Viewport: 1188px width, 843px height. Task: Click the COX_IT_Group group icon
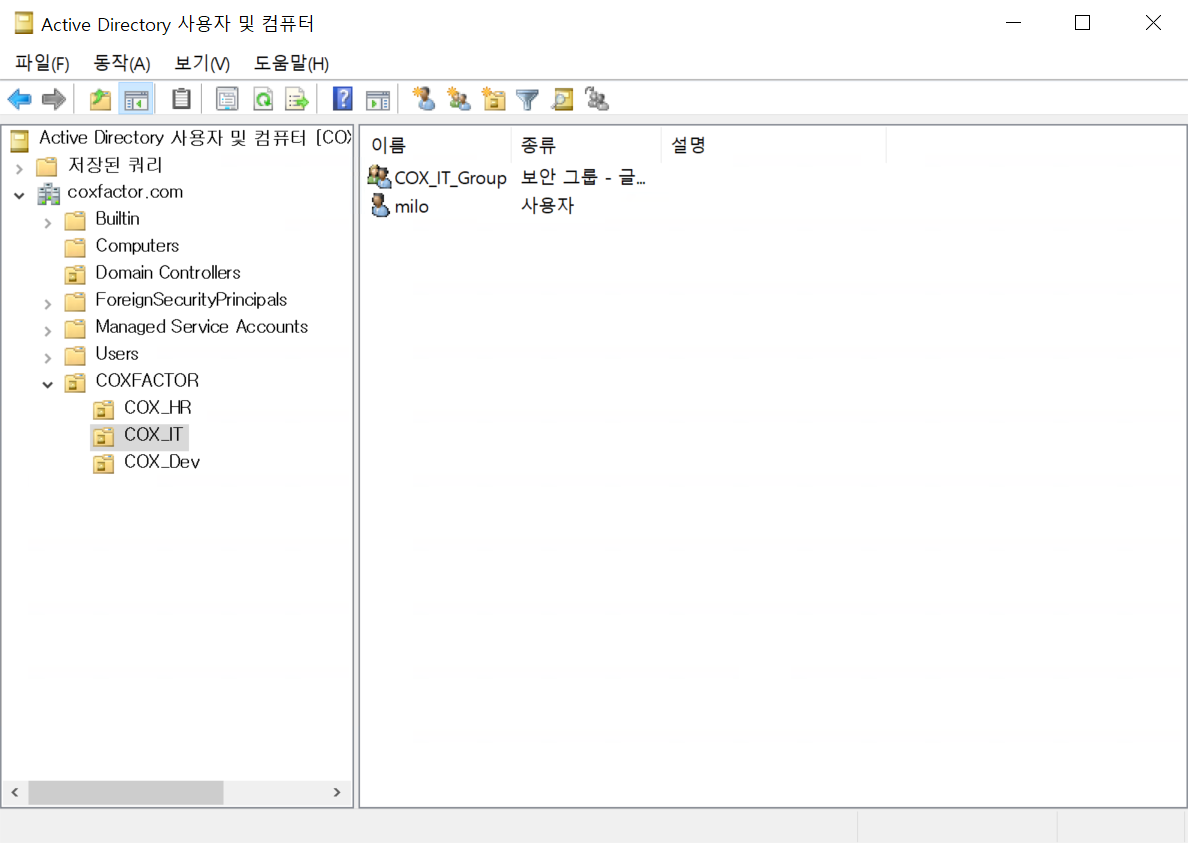click(379, 177)
